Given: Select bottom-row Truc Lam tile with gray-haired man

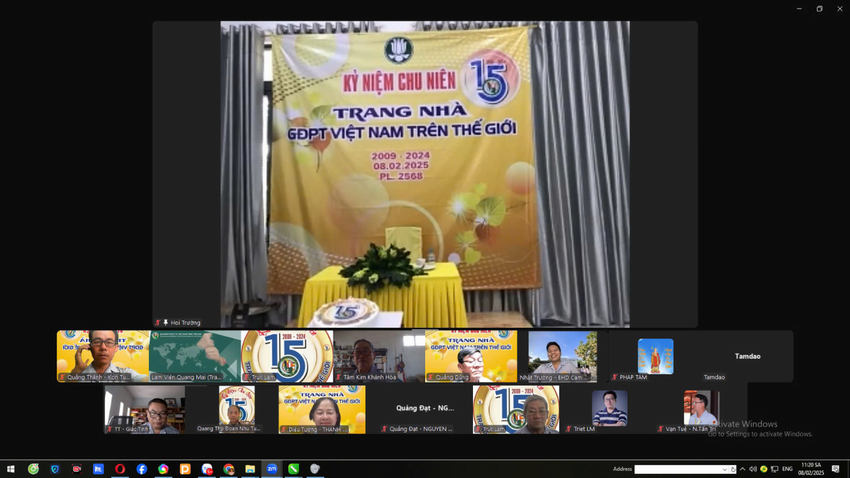Looking at the screenshot, I should coord(516,409).
